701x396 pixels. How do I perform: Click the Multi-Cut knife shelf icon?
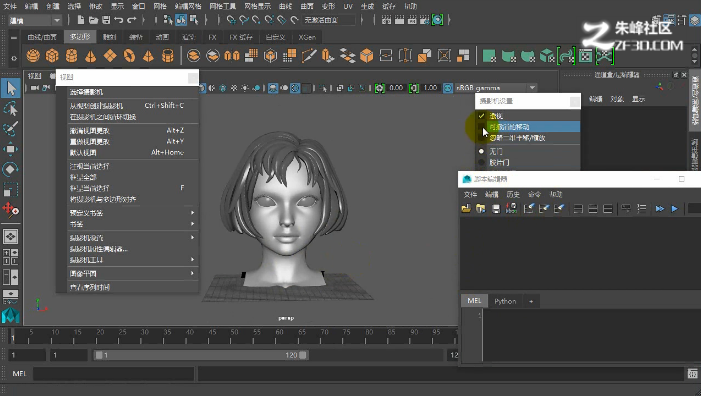coord(308,55)
